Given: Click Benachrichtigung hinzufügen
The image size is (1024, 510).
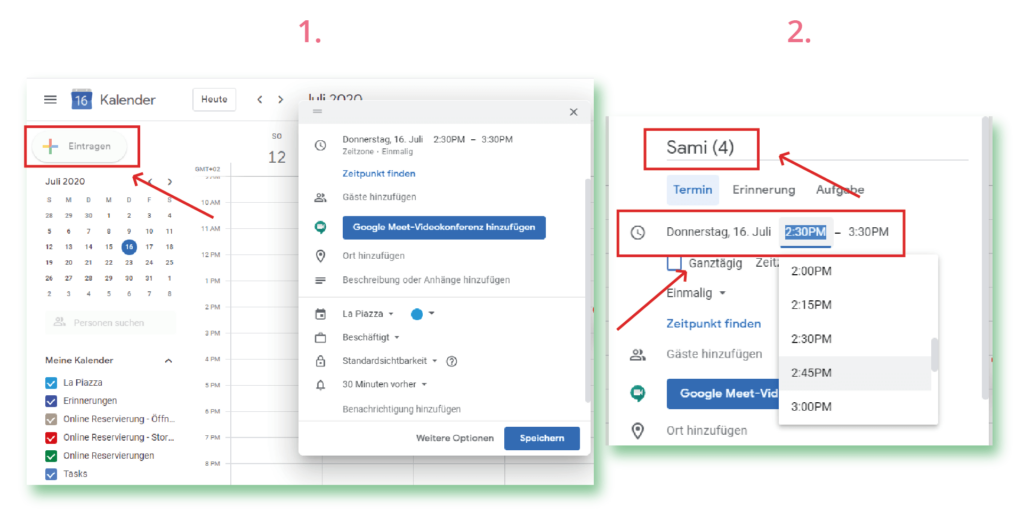Looking at the screenshot, I should pyautogui.click(x=402, y=409).
